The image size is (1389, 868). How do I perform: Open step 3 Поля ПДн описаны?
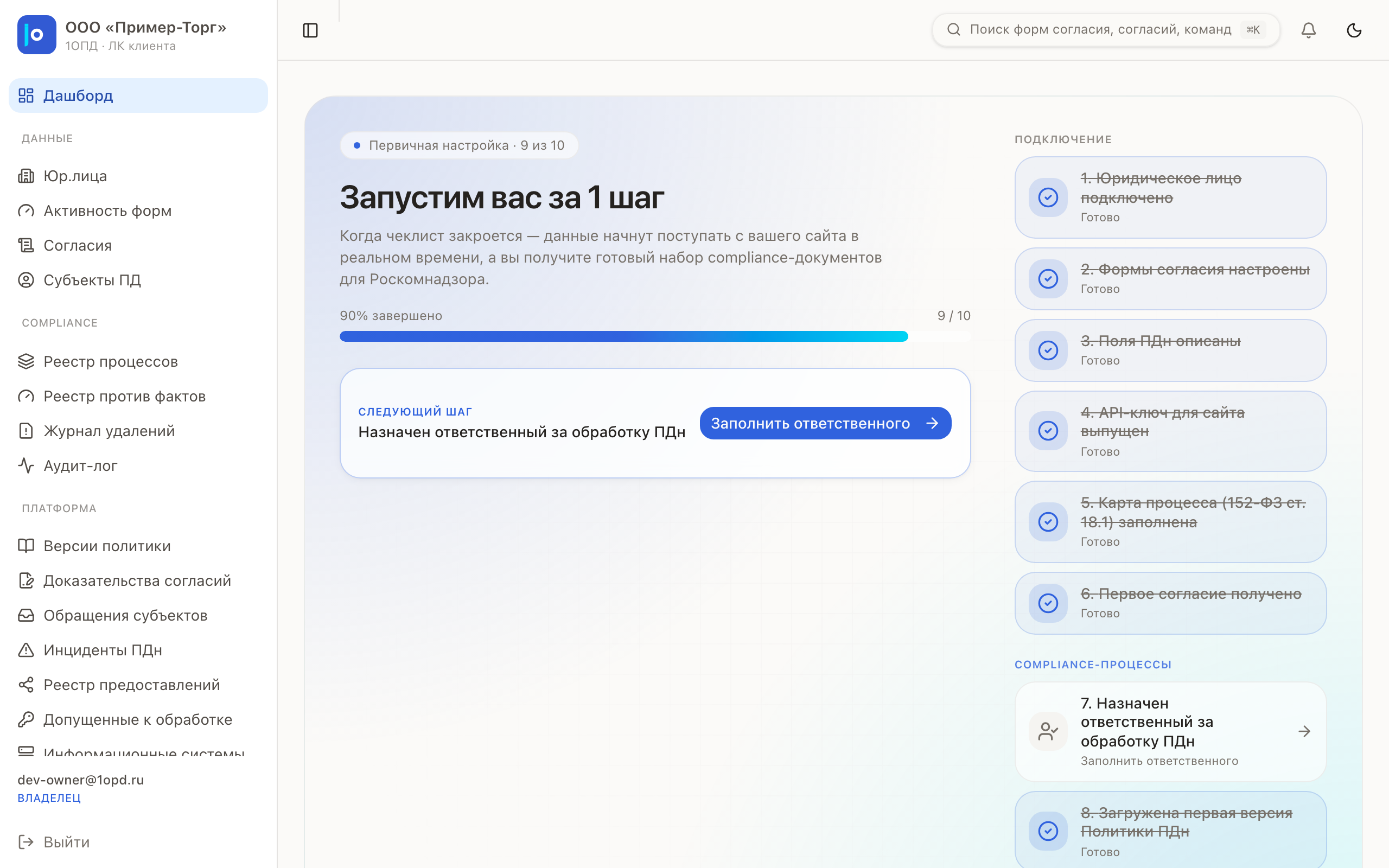[x=1170, y=350]
